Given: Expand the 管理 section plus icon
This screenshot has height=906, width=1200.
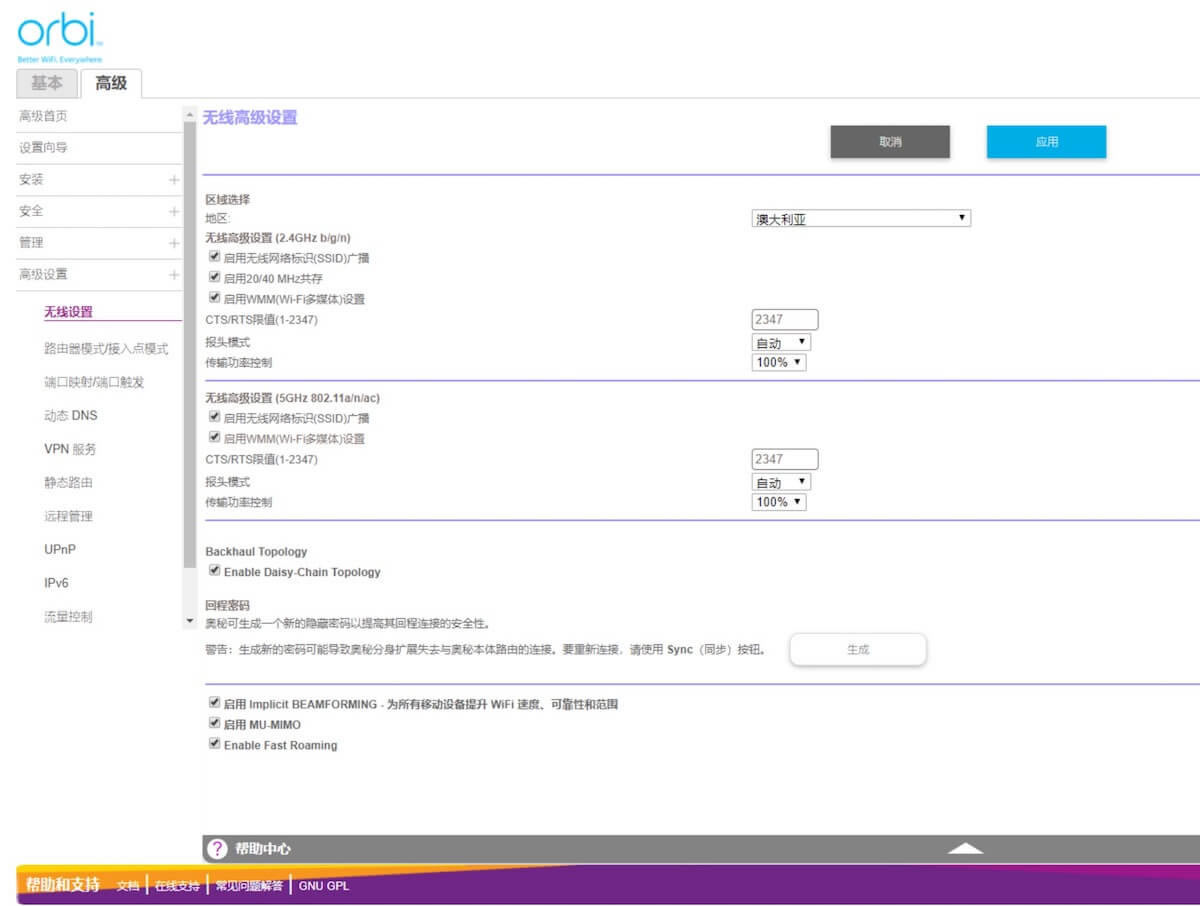Looking at the screenshot, I should click(x=174, y=243).
